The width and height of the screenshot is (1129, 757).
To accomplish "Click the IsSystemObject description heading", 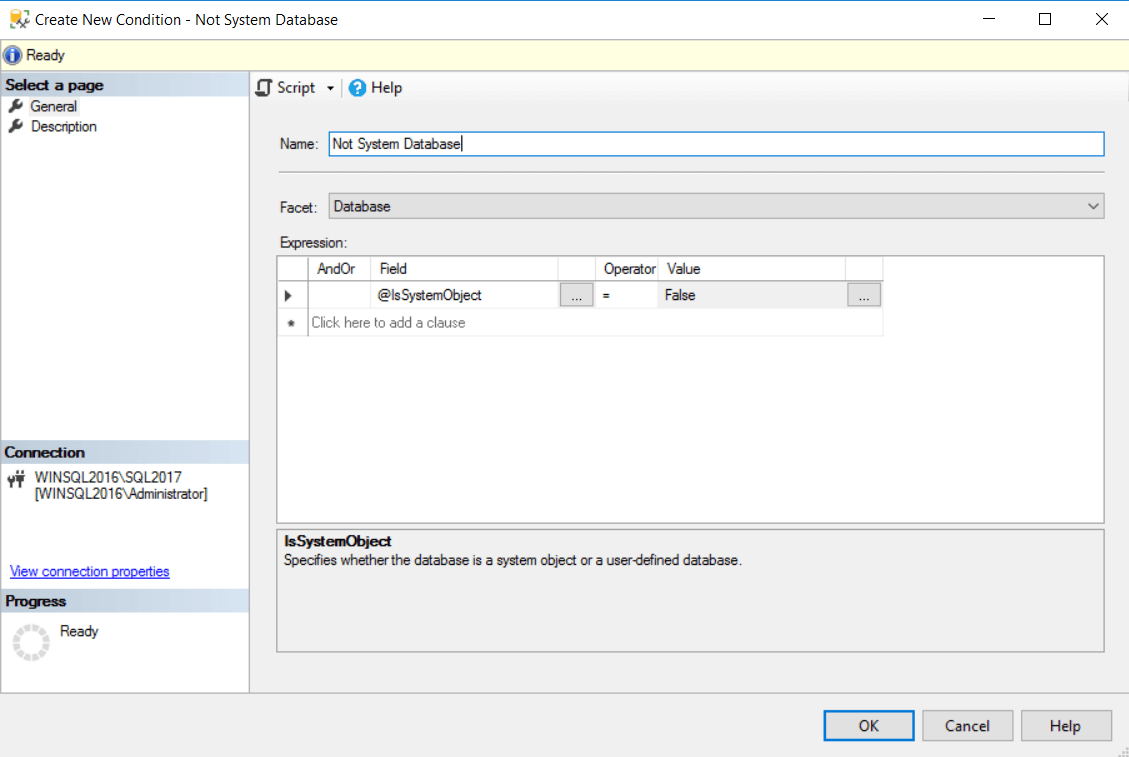I will 337,541.
